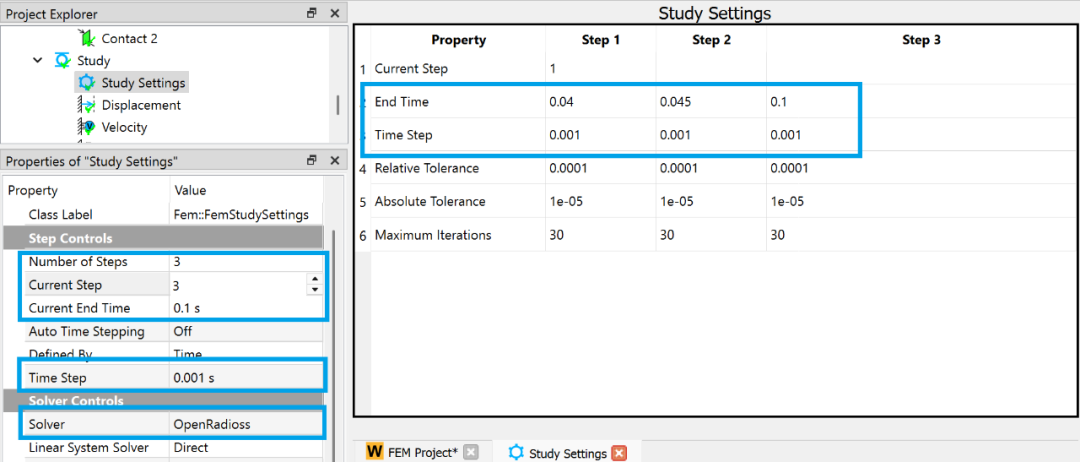Edit Number of Steps value 3

(246, 262)
